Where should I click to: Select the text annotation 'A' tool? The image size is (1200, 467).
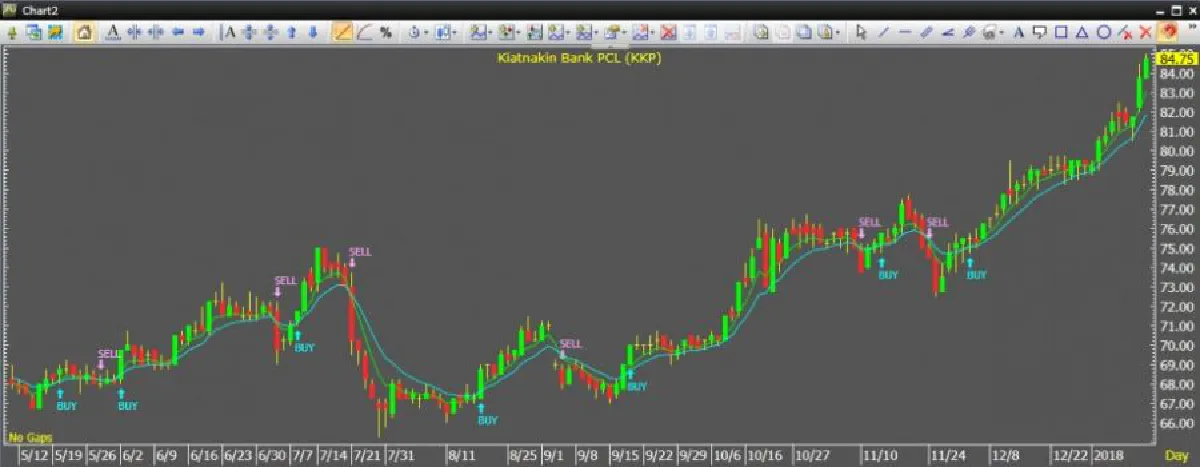coord(1020,32)
